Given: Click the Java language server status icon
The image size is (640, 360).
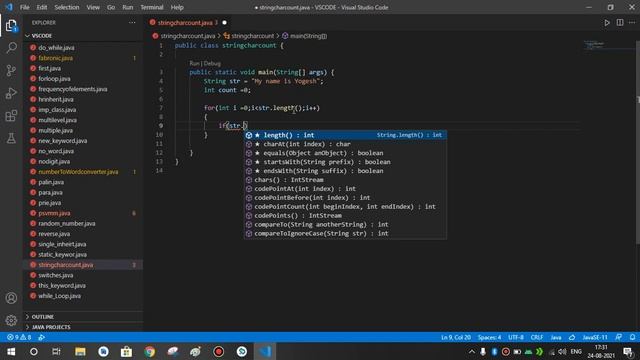Looking at the screenshot, I should point(572,337).
